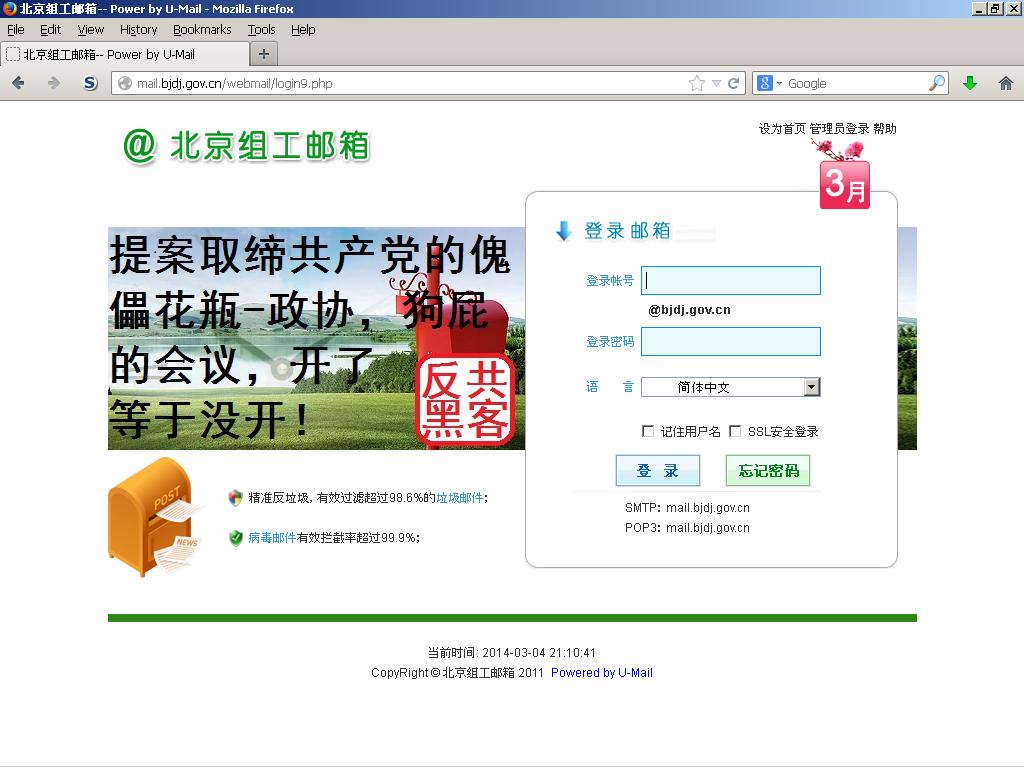This screenshot has width=1024, height=768.
Task: Open the Firefox Home page icon
Action: pyautogui.click(x=1004, y=83)
